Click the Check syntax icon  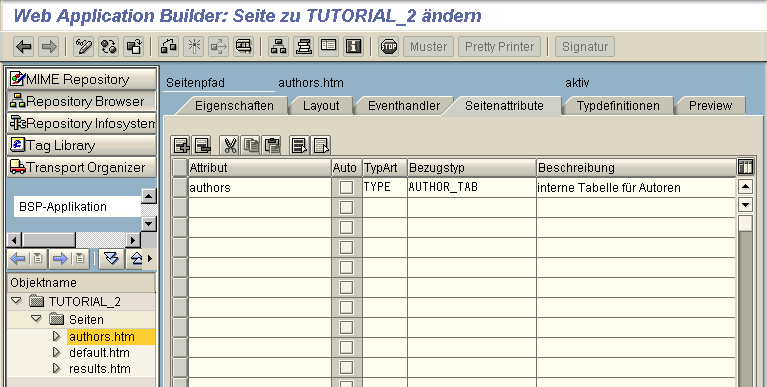(x=169, y=47)
